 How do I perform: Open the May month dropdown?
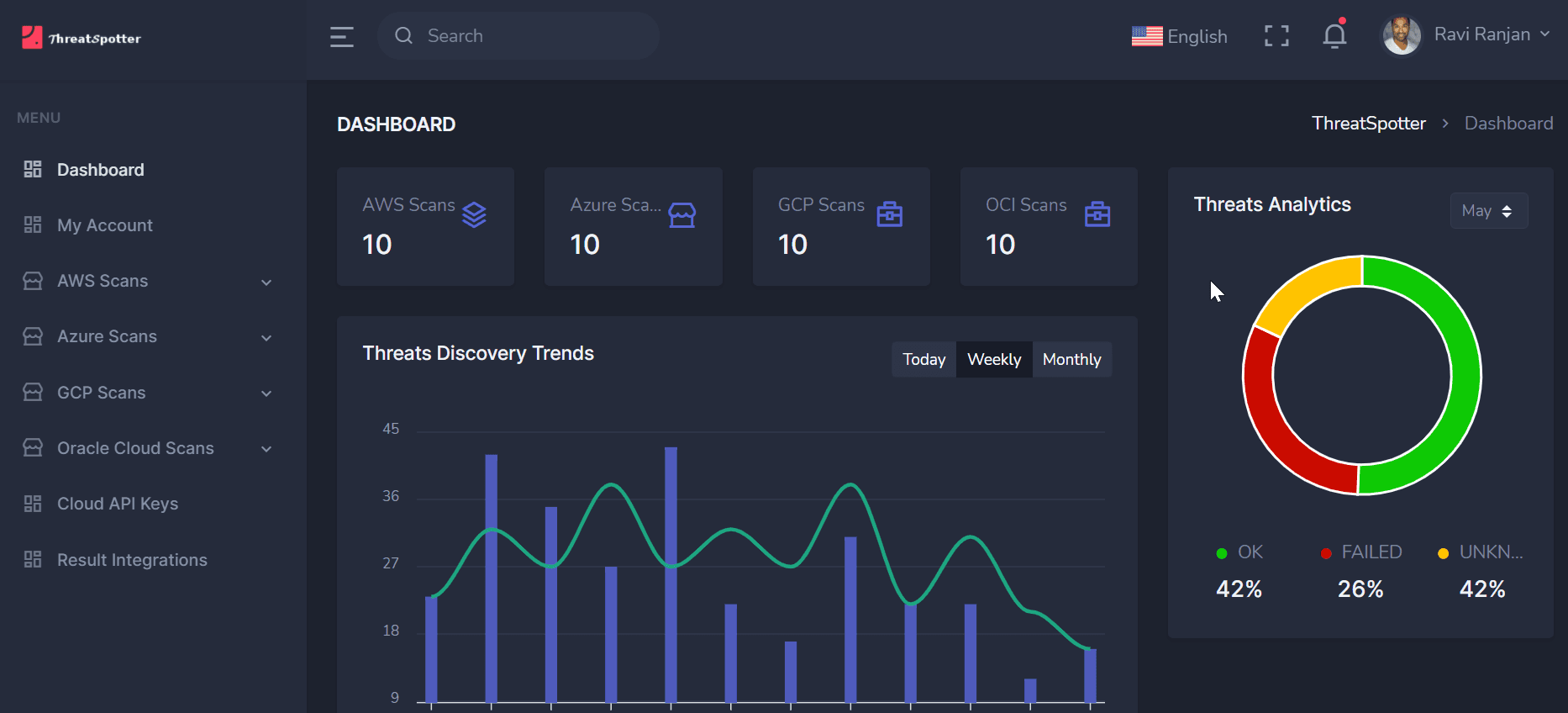(1489, 211)
